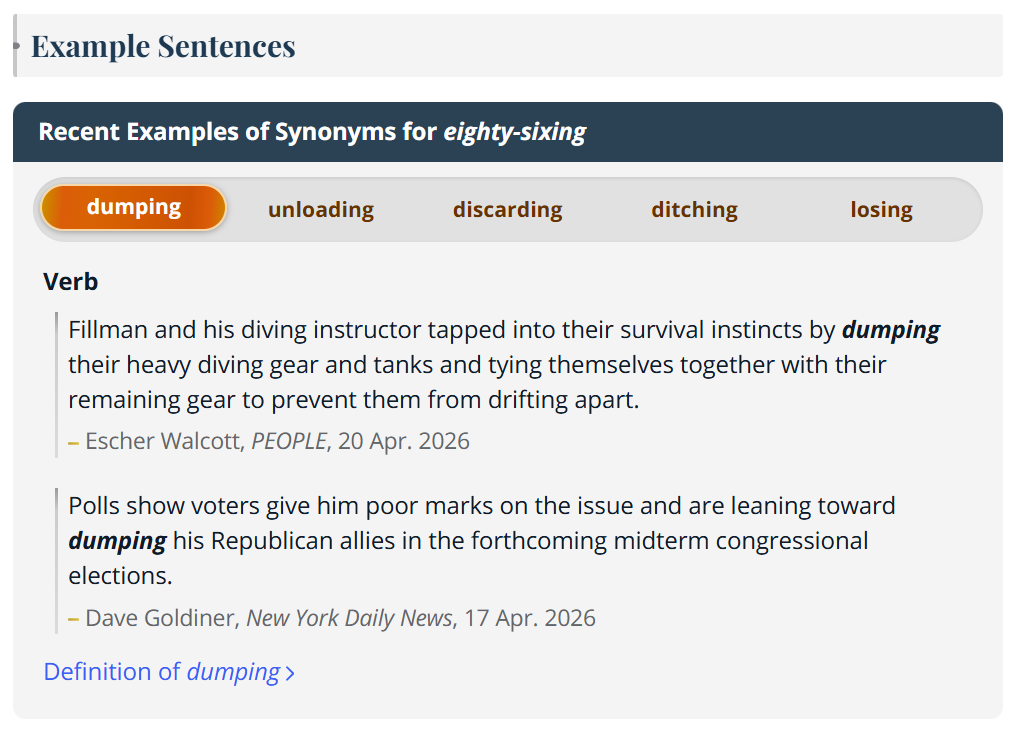Click the Fillman diving instructor example sentence

pyautogui.click(x=503, y=365)
